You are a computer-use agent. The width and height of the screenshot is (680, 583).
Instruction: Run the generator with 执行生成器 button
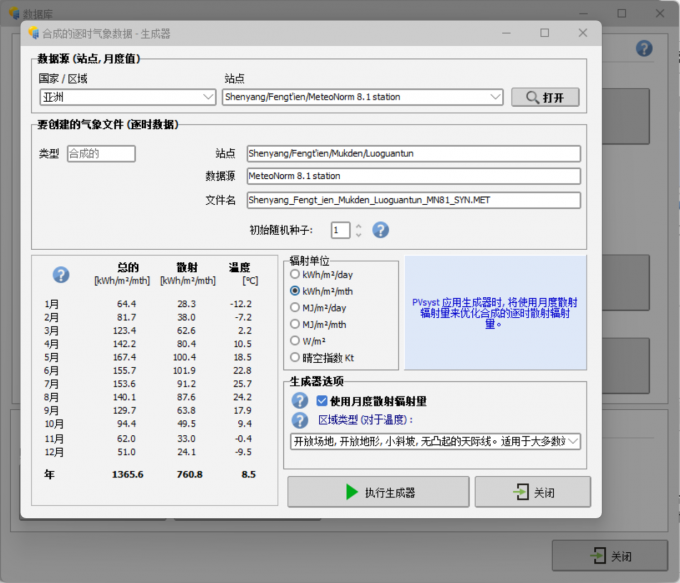coord(378,492)
